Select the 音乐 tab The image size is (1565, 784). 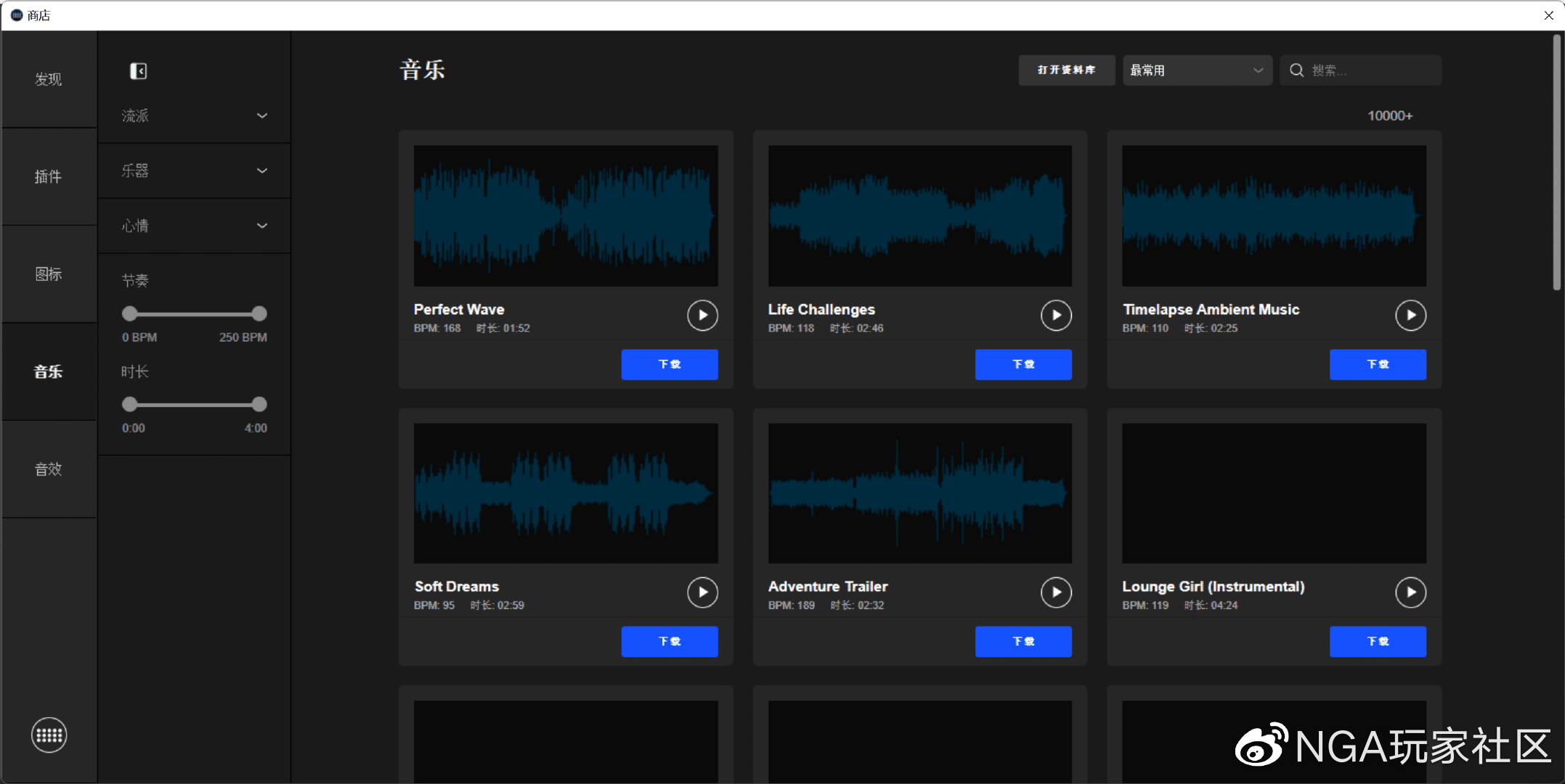click(x=49, y=372)
